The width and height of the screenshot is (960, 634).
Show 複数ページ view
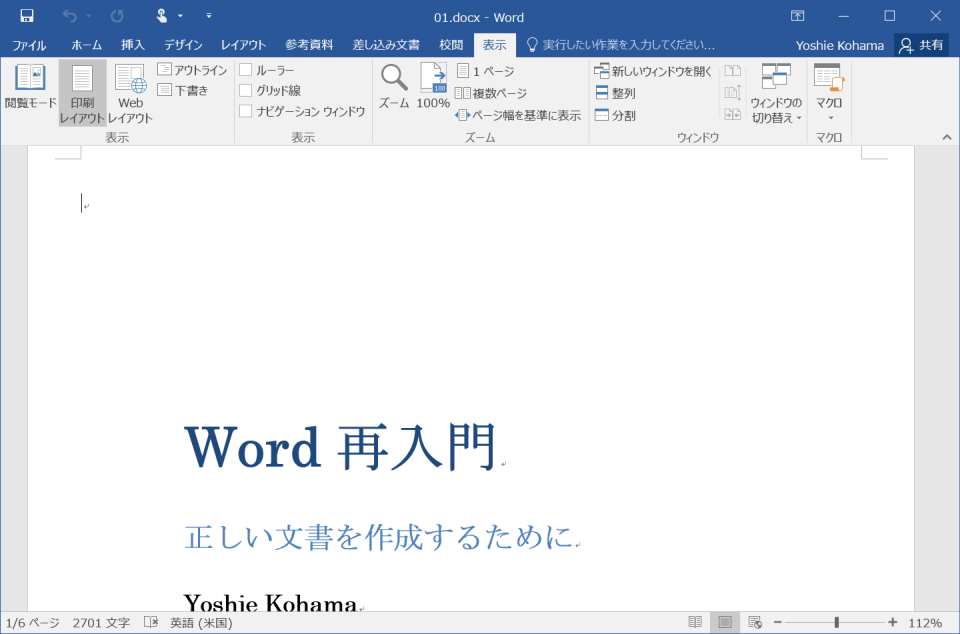[x=491, y=93]
